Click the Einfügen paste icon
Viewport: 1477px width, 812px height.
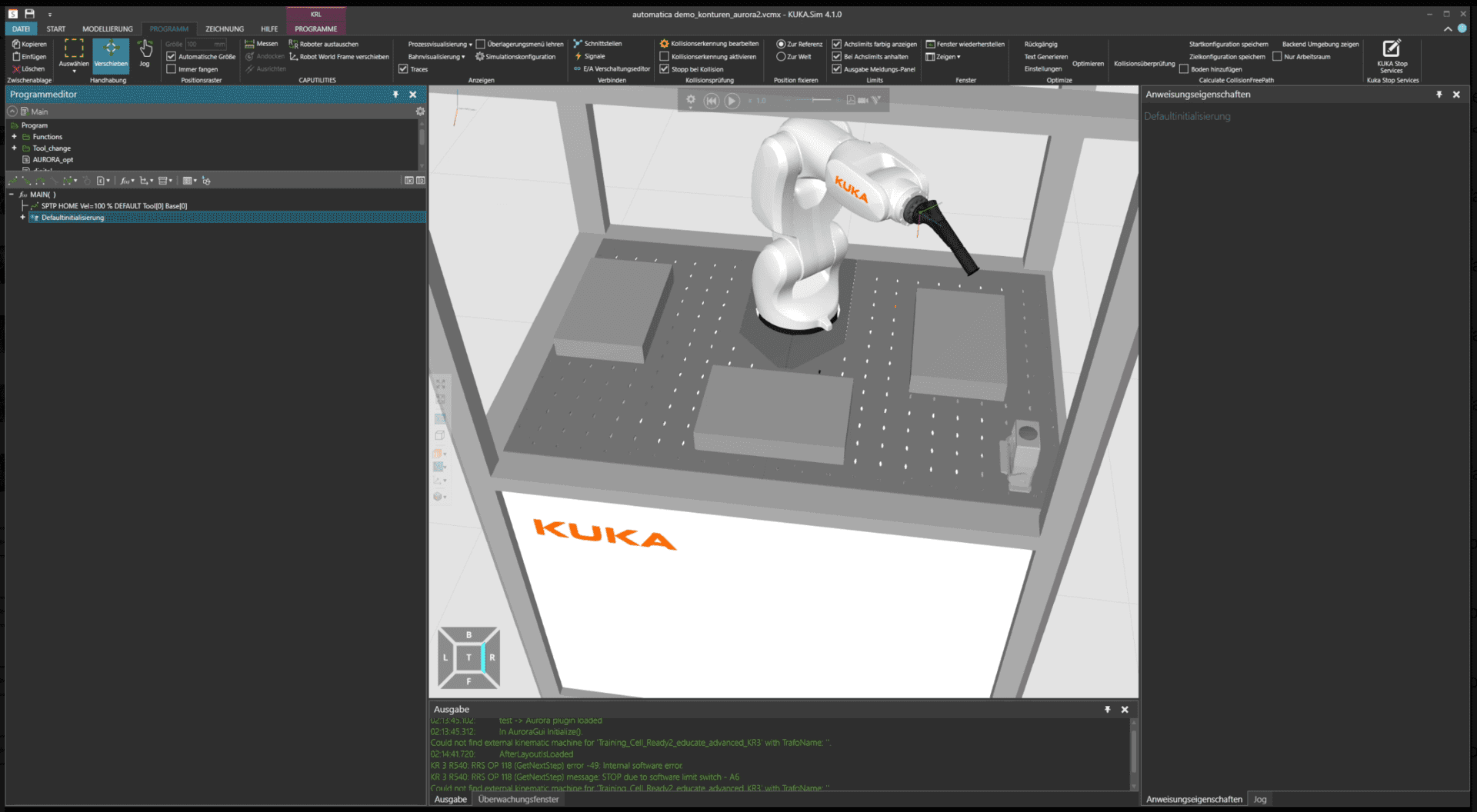point(16,56)
